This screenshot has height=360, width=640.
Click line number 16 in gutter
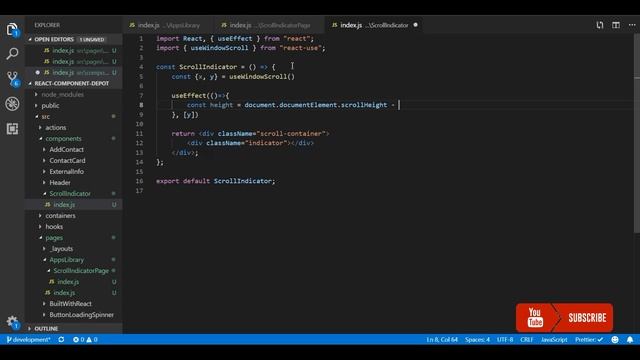139,181
